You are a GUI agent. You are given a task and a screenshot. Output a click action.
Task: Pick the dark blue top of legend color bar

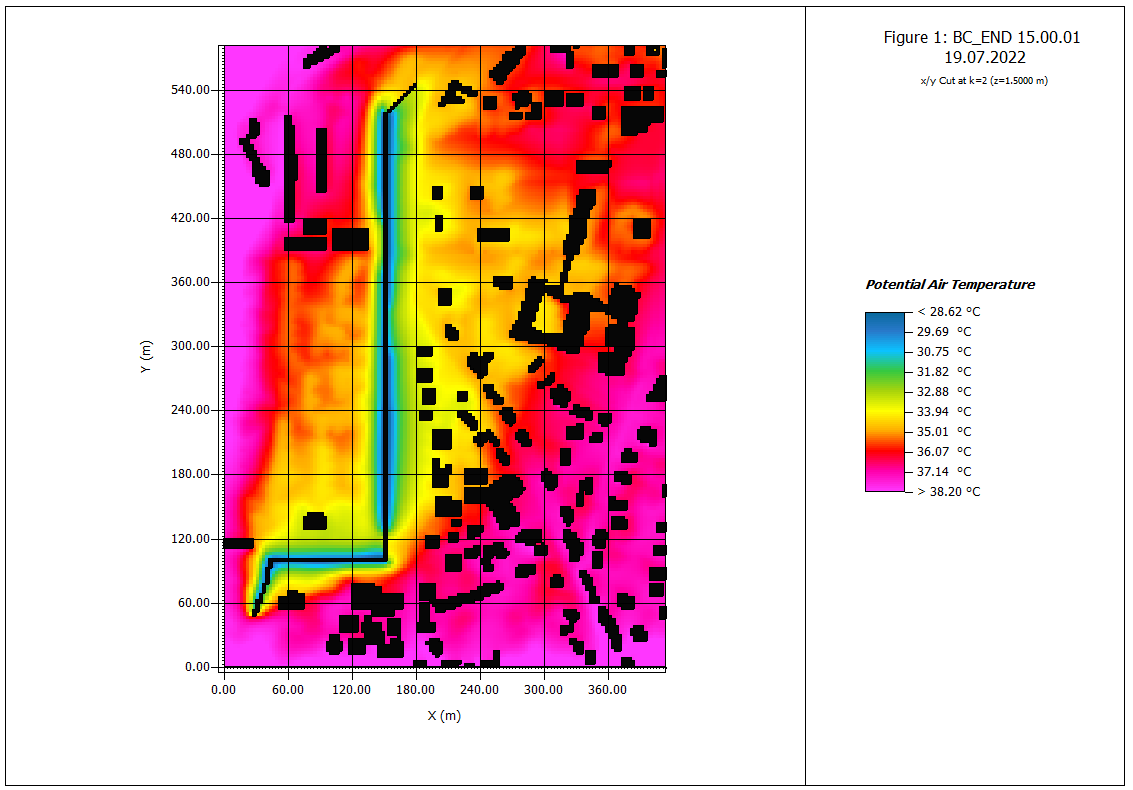pos(884,319)
